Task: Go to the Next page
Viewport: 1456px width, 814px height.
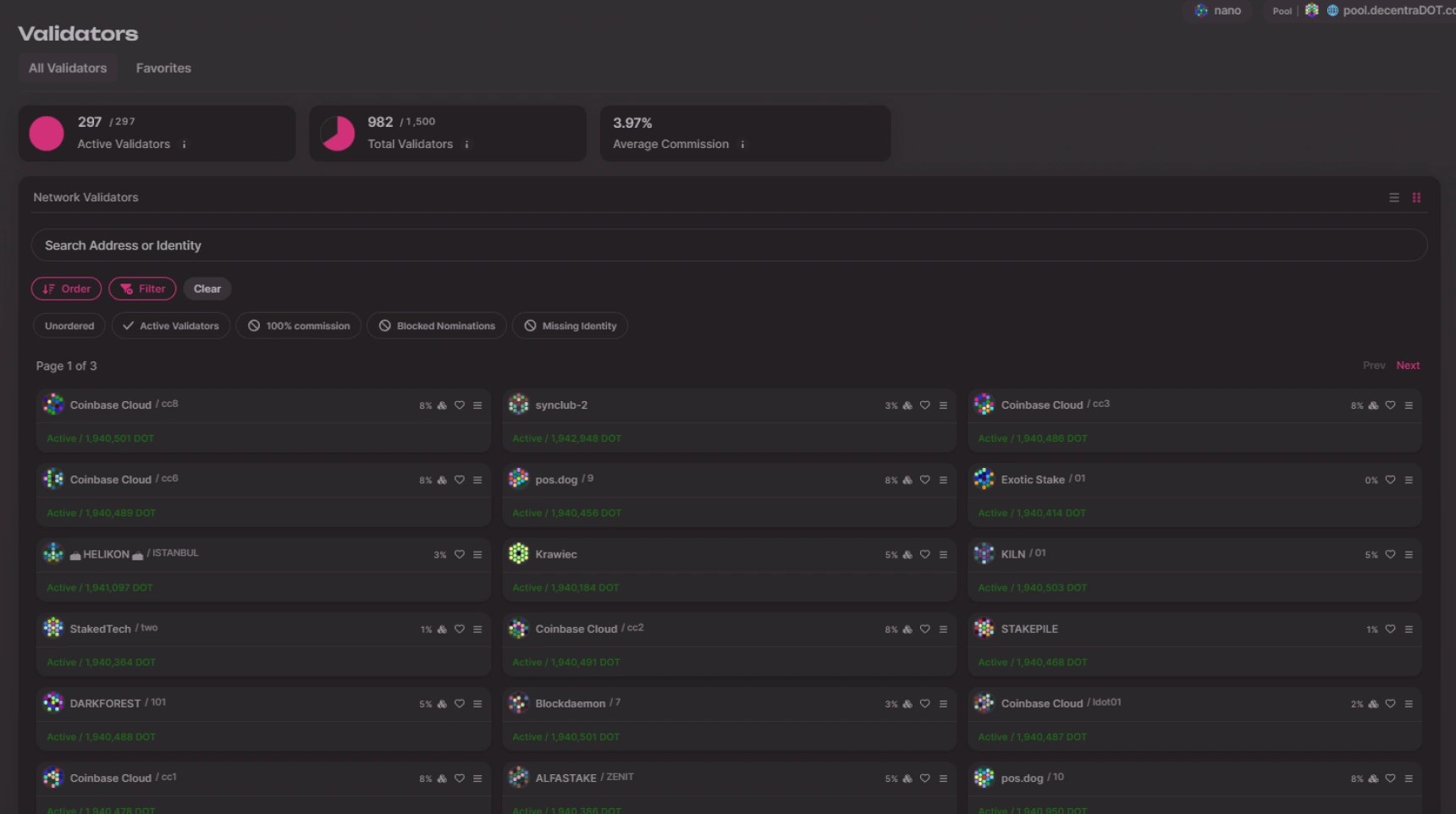Action: coord(1408,366)
